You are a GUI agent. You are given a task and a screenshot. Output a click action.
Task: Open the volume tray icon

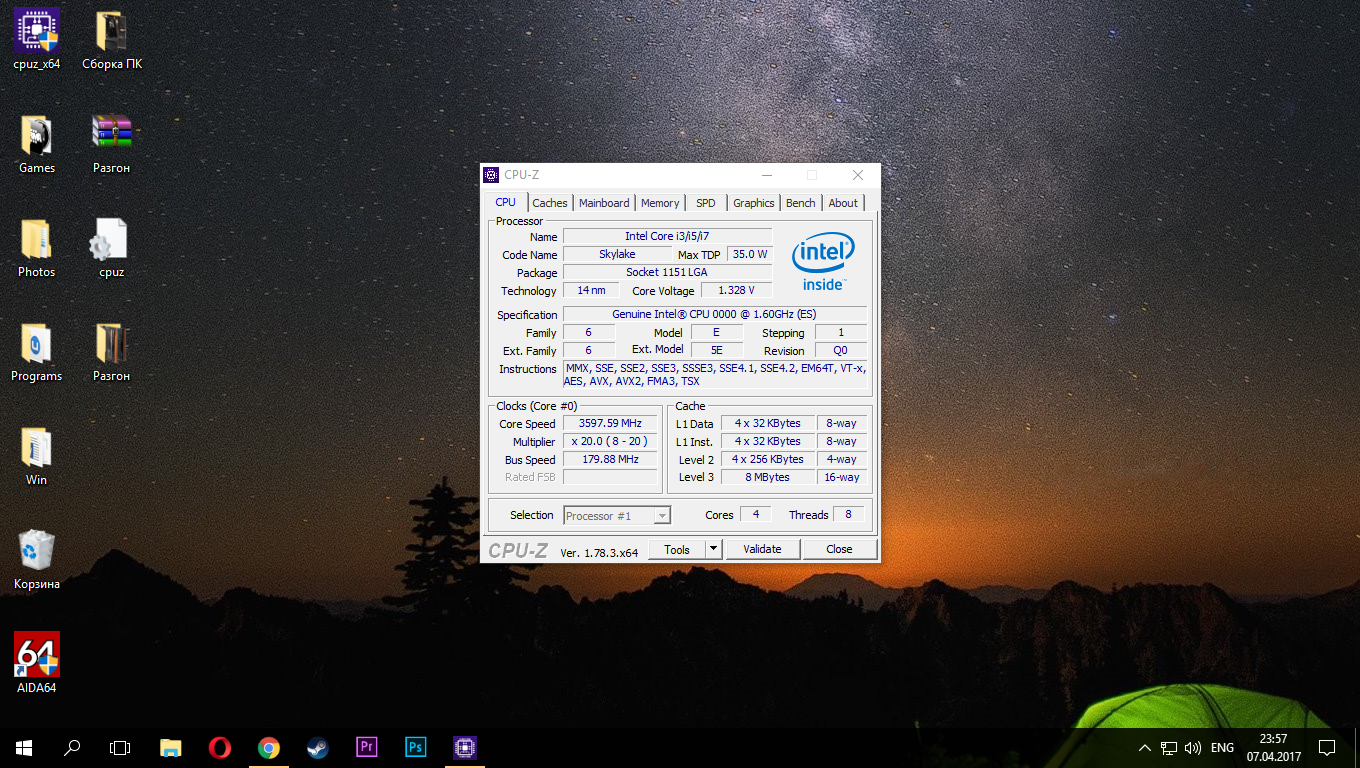tap(1193, 747)
